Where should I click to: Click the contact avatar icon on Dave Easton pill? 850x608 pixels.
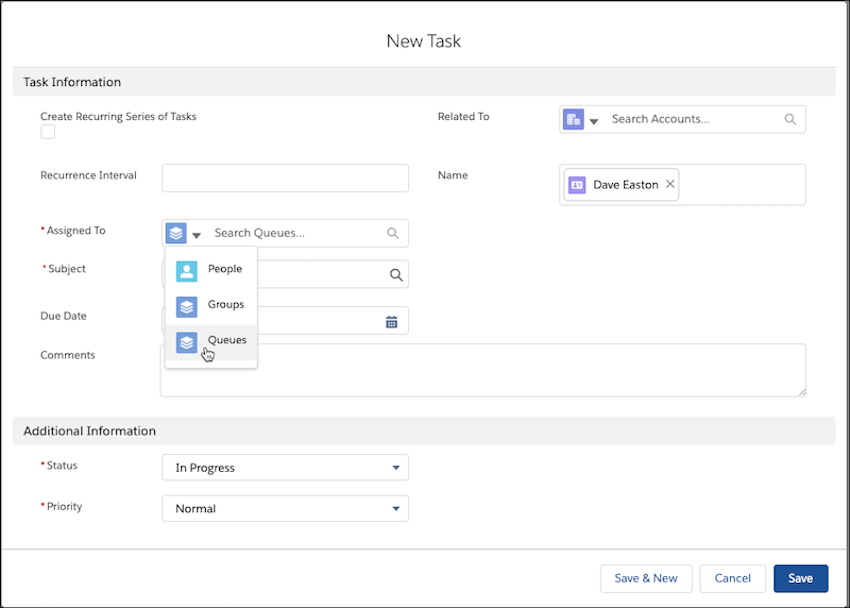pos(577,184)
